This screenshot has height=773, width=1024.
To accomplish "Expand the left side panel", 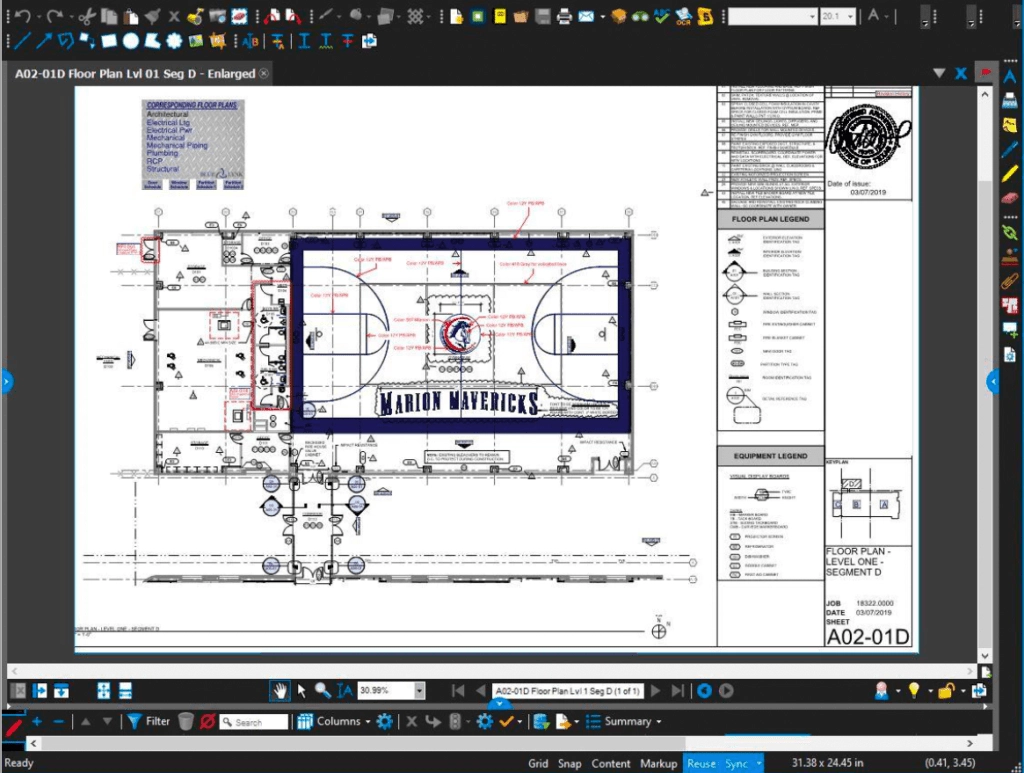I will [x=6, y=381].
